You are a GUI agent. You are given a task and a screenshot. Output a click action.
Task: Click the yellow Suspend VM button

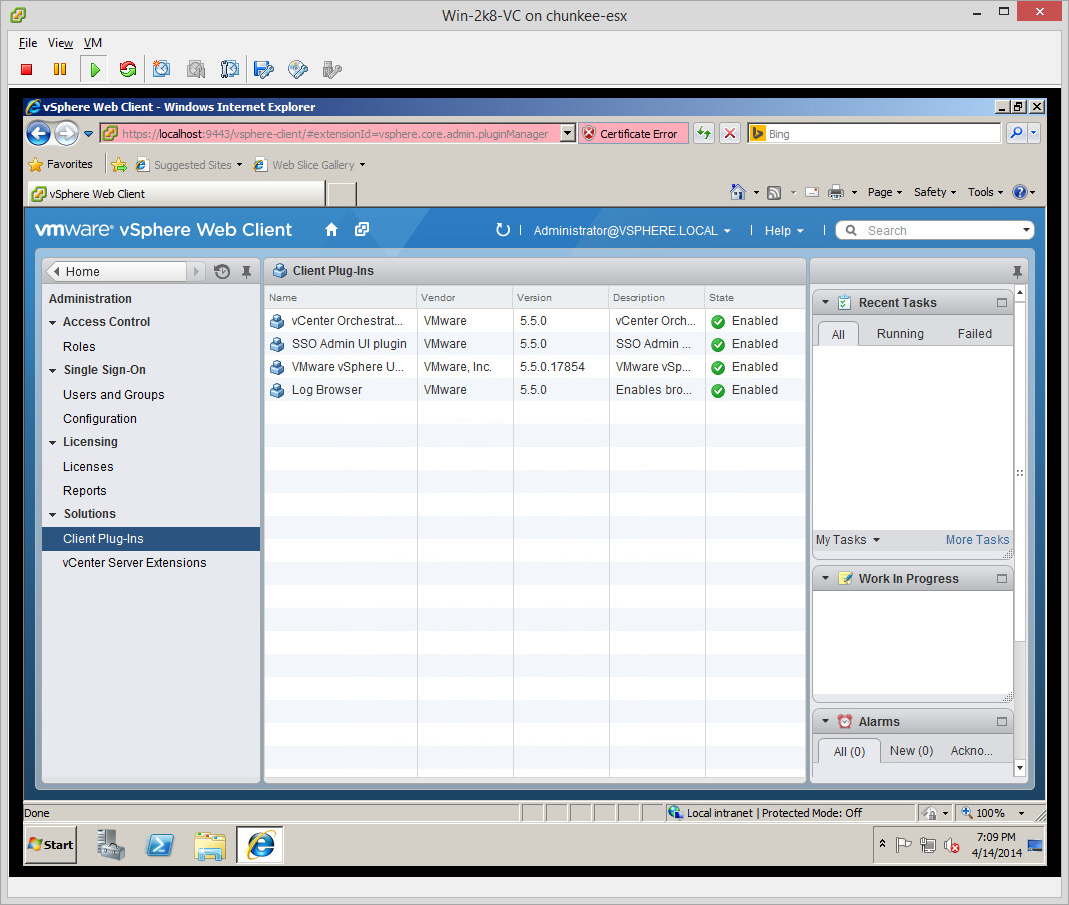(x=60, y=69)
